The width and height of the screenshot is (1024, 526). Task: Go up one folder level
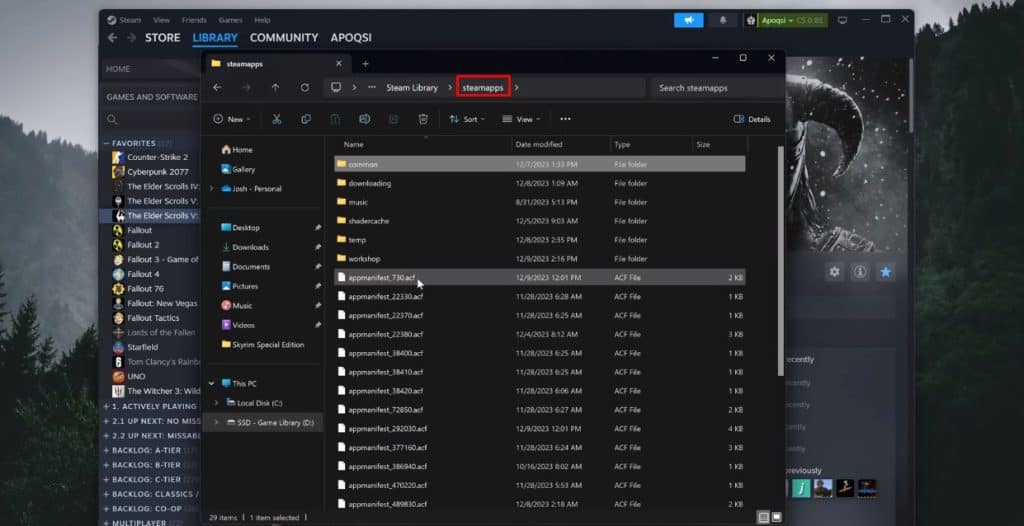(276, 88)
